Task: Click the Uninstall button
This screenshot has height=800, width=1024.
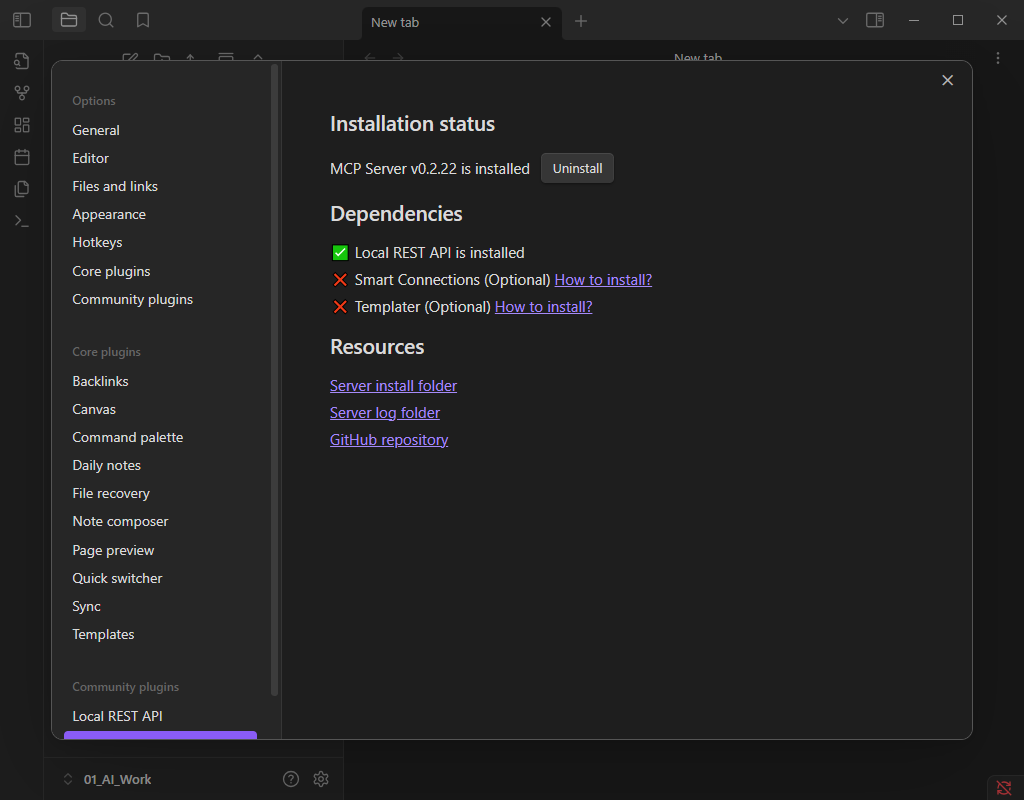Action: [x=577, y=168]
